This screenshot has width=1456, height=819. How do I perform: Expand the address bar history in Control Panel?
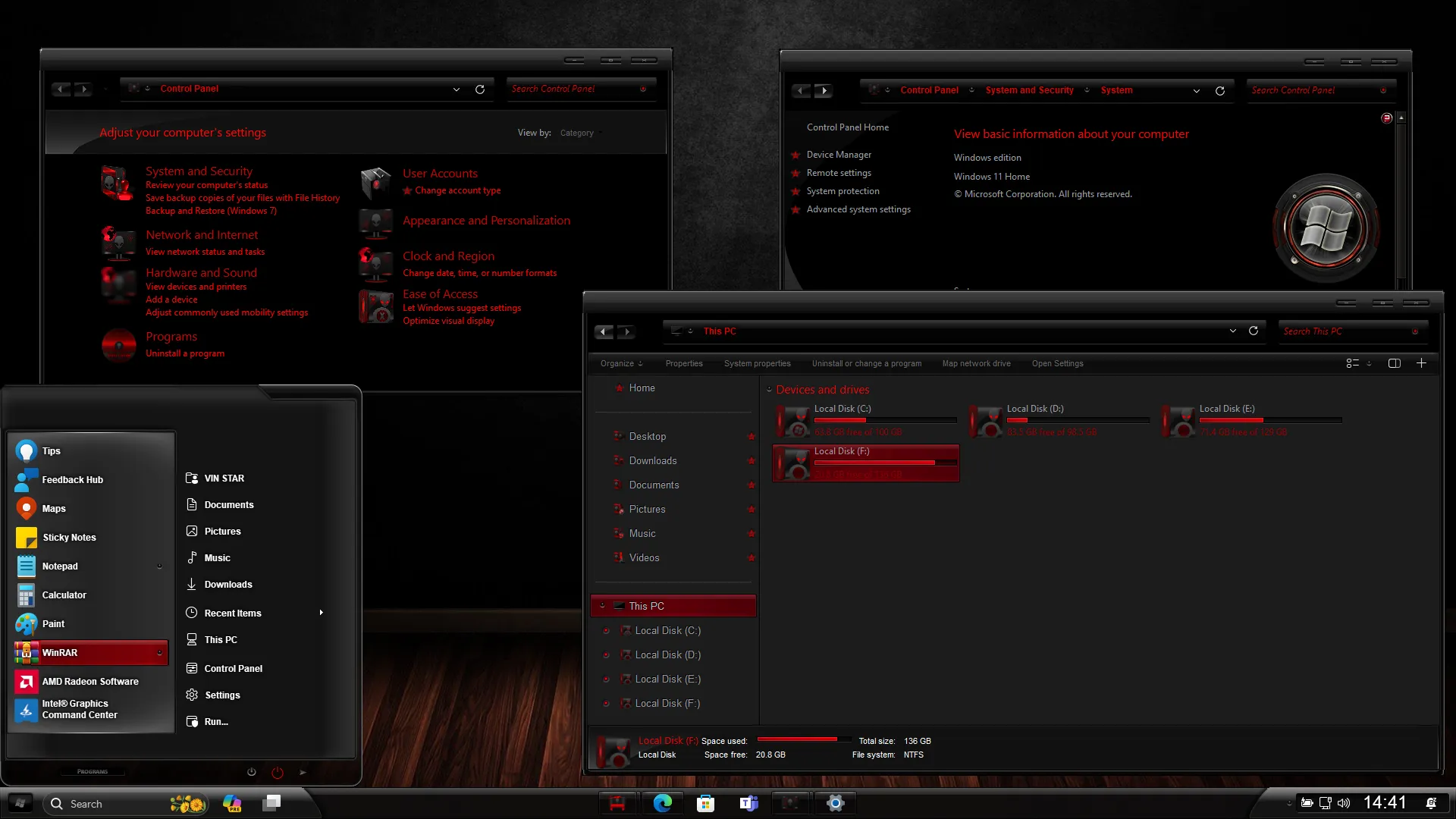(x=456, y=89)
